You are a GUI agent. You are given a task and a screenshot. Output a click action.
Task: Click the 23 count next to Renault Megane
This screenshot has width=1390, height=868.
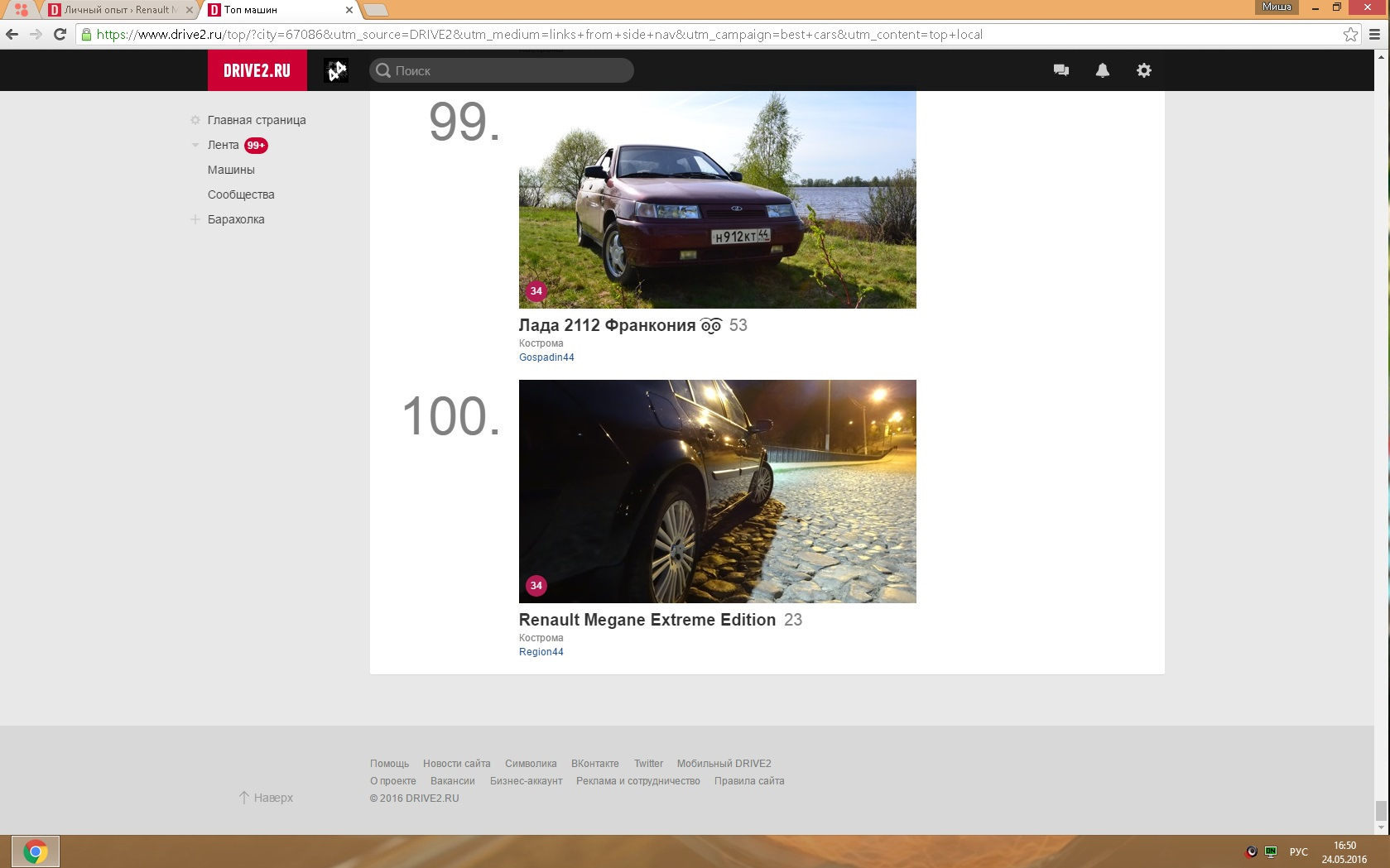(x=793, y=620)
